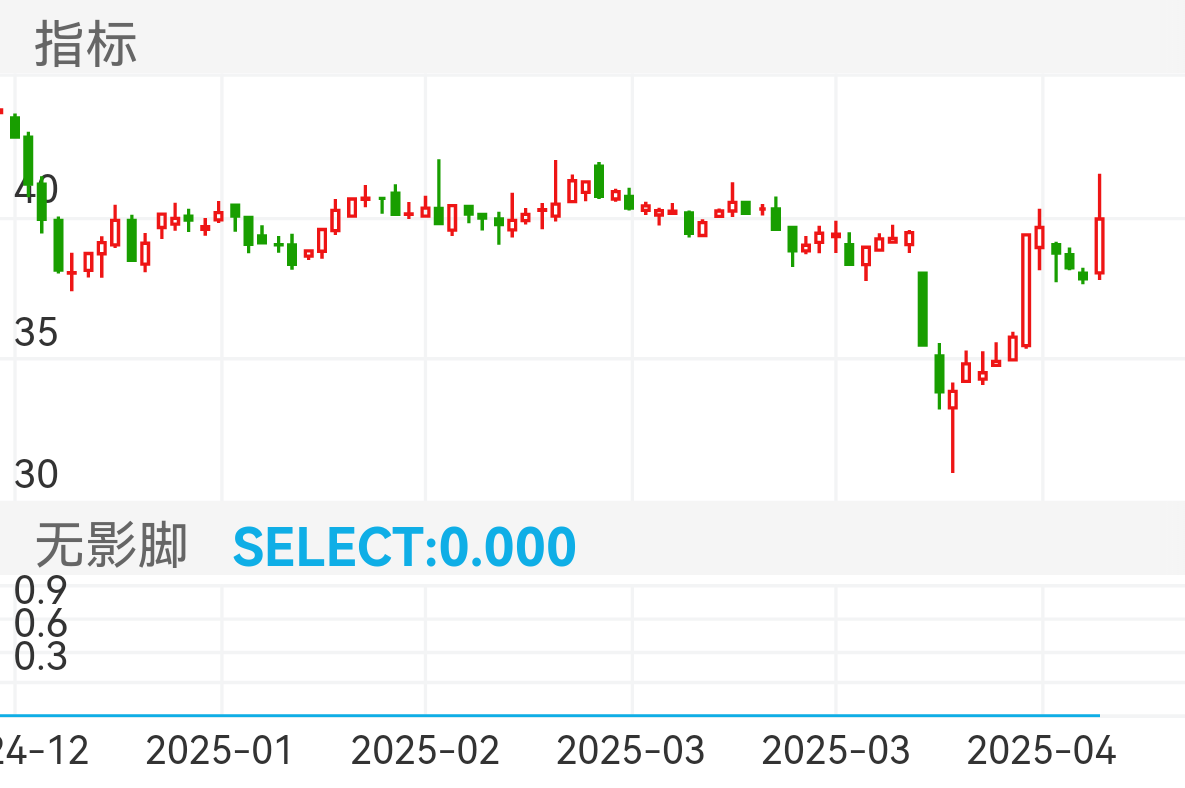Click the tall hollow red candle before April
The image size is (1185, 788).
coord(1026,290)
